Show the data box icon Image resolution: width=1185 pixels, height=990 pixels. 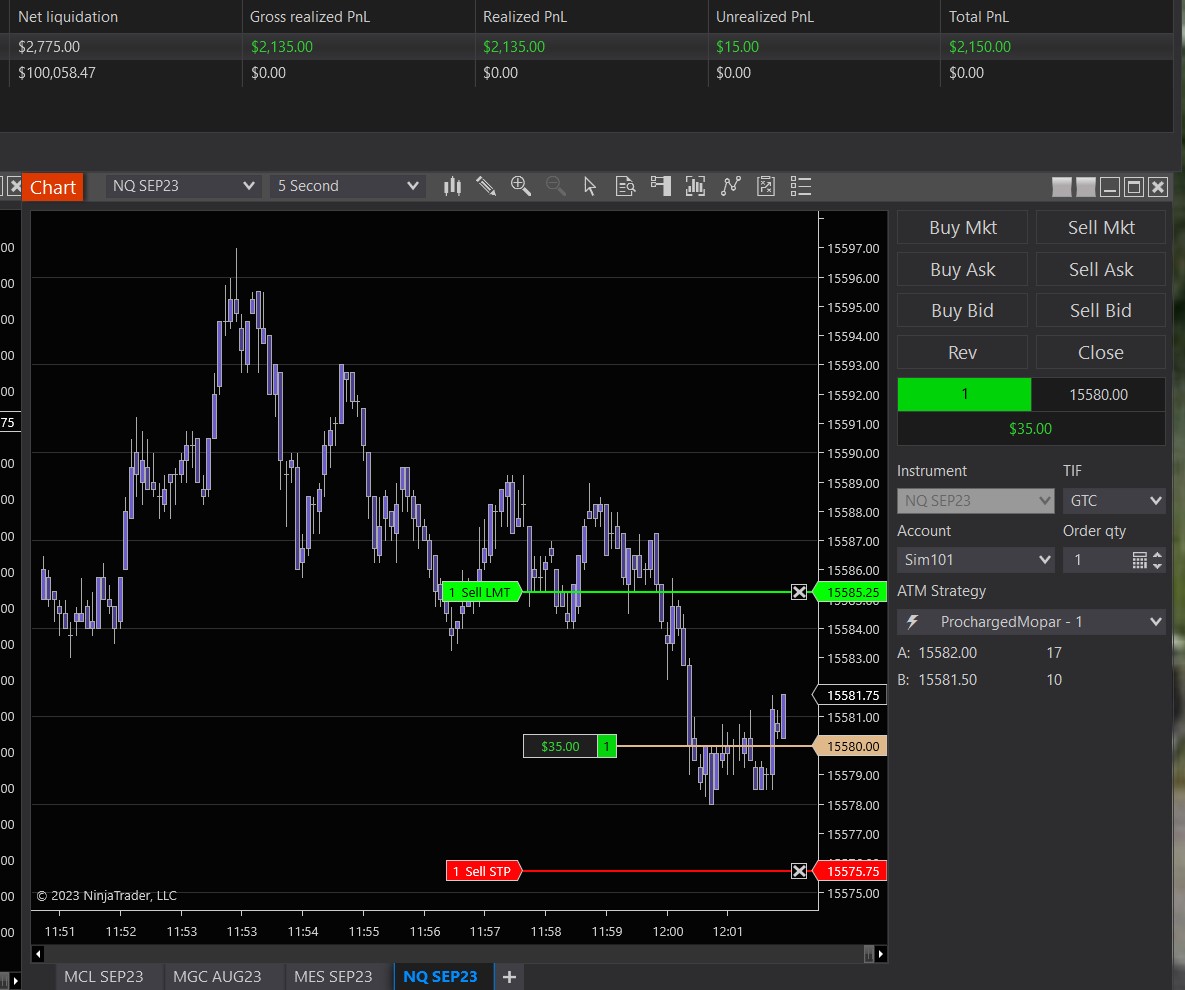pos(626,186)
